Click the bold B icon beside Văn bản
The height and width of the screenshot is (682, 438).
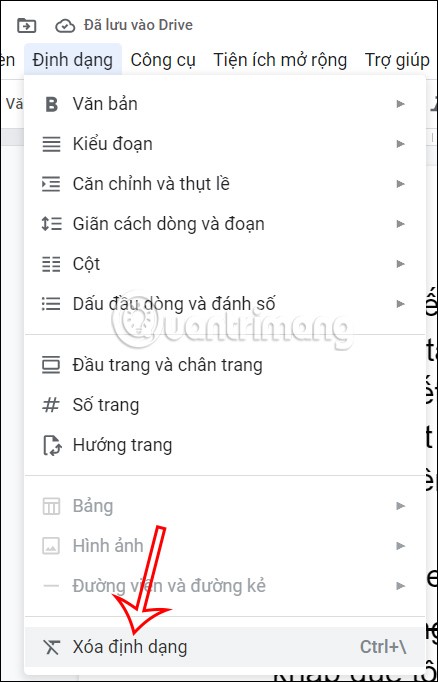[x=51, y=104]
